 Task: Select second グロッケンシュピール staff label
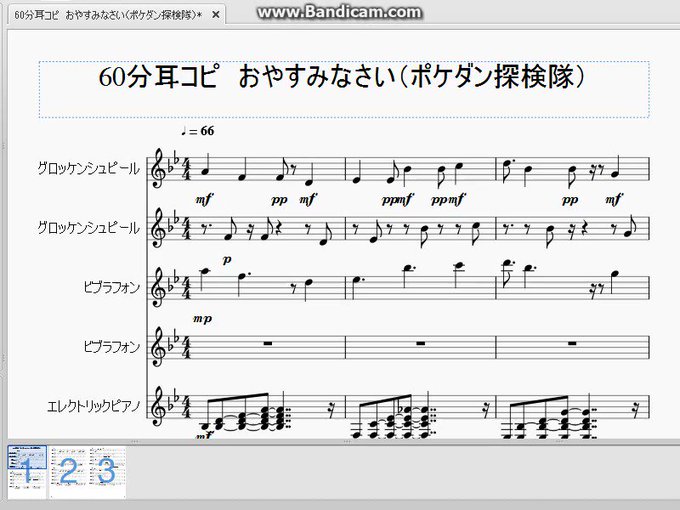(x=88, y=228)
